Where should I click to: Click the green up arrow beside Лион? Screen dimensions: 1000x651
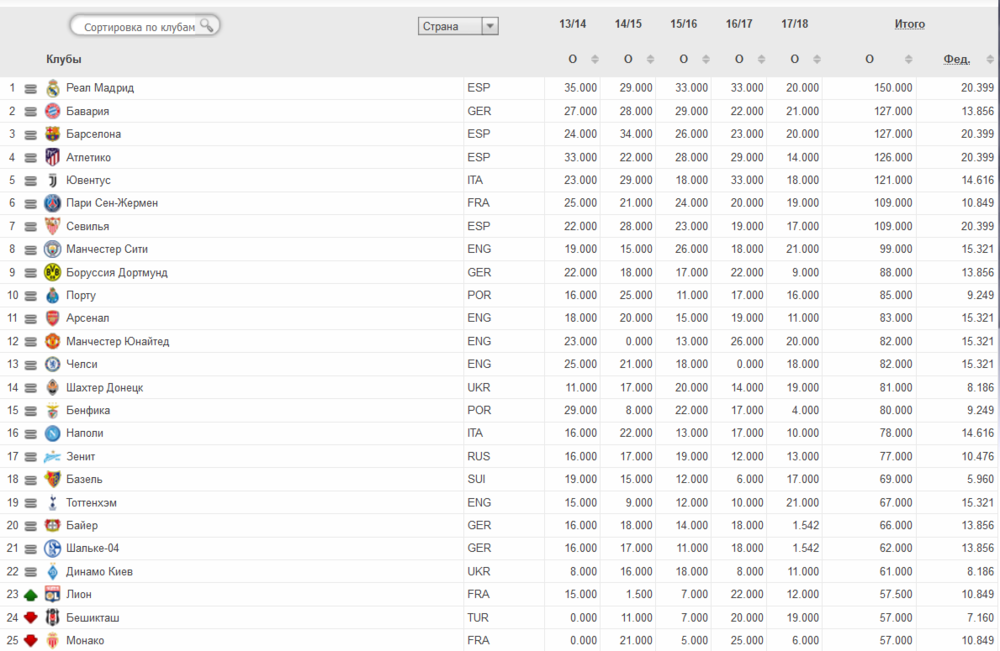click(30, 595)
